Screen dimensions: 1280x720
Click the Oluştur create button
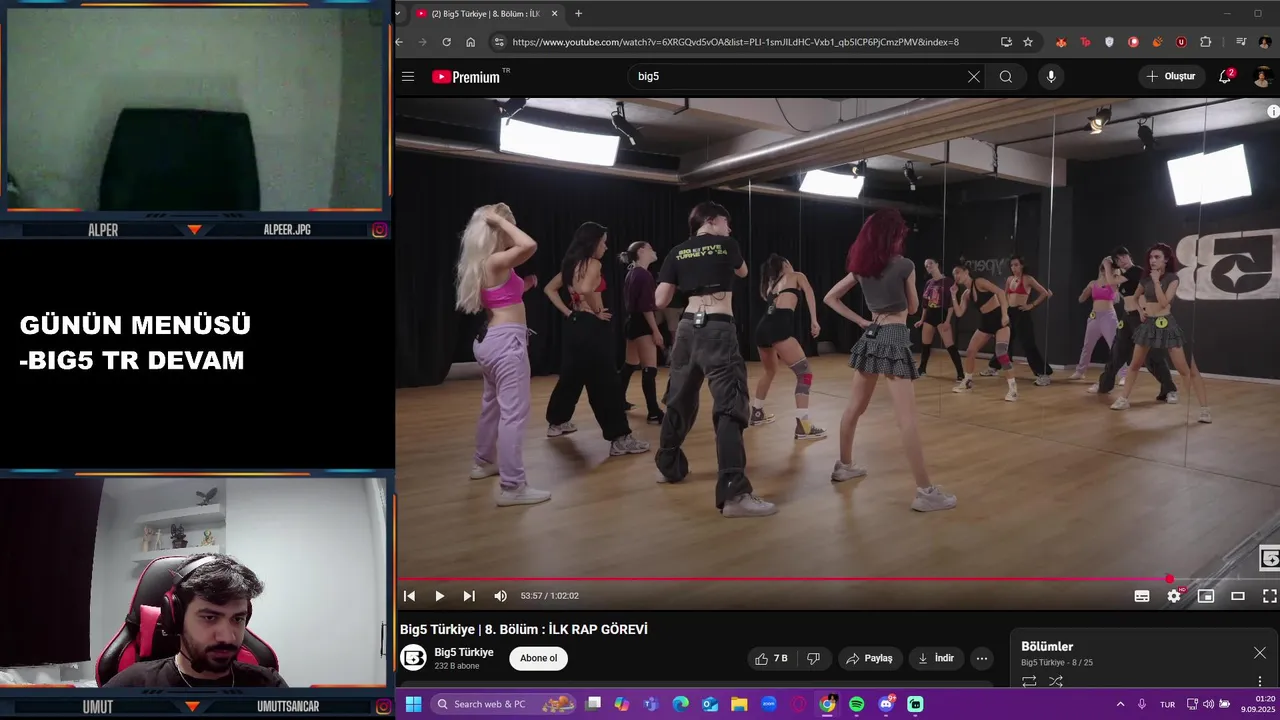coord(1171,76)
